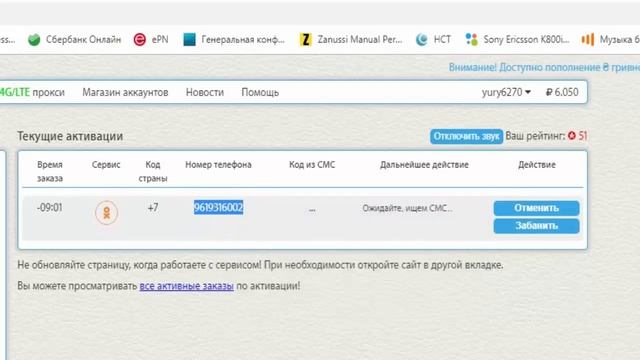Open the Сбербанк Онлайн bookmark
The image size is (640, 360).
point(74,40)
